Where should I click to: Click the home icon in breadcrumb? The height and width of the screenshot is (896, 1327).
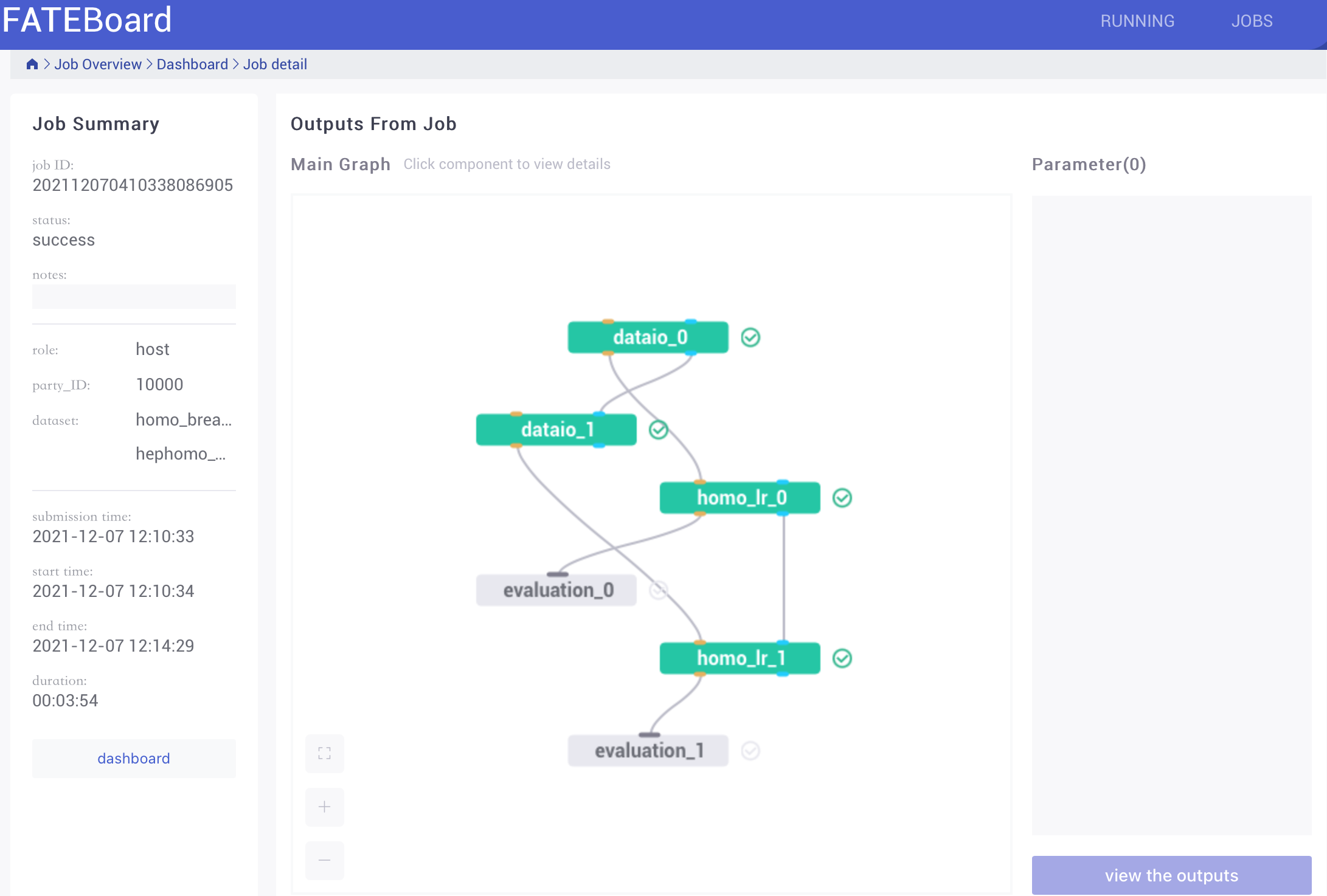point(32,64)
